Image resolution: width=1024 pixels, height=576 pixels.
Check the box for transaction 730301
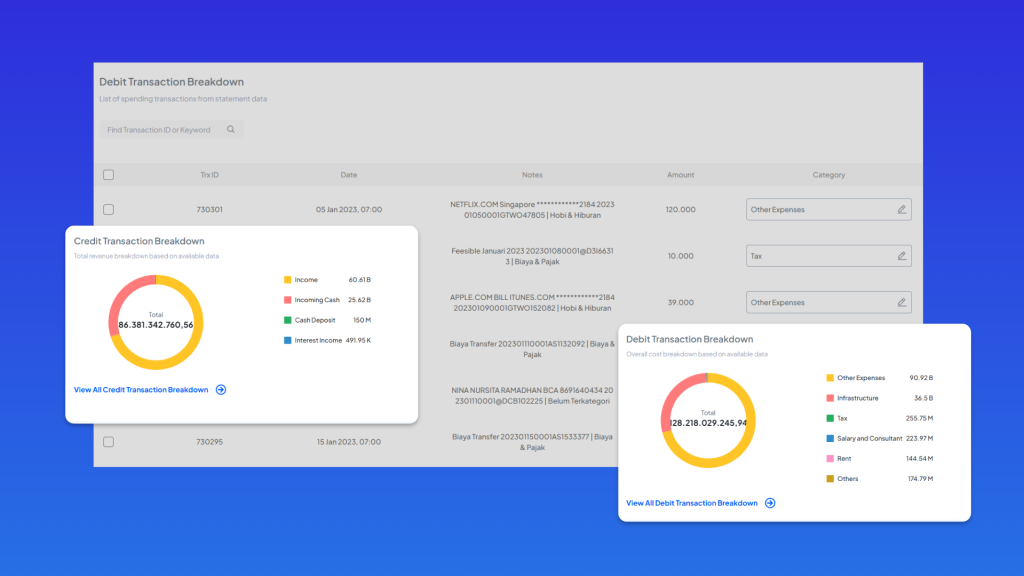point(108,210)
